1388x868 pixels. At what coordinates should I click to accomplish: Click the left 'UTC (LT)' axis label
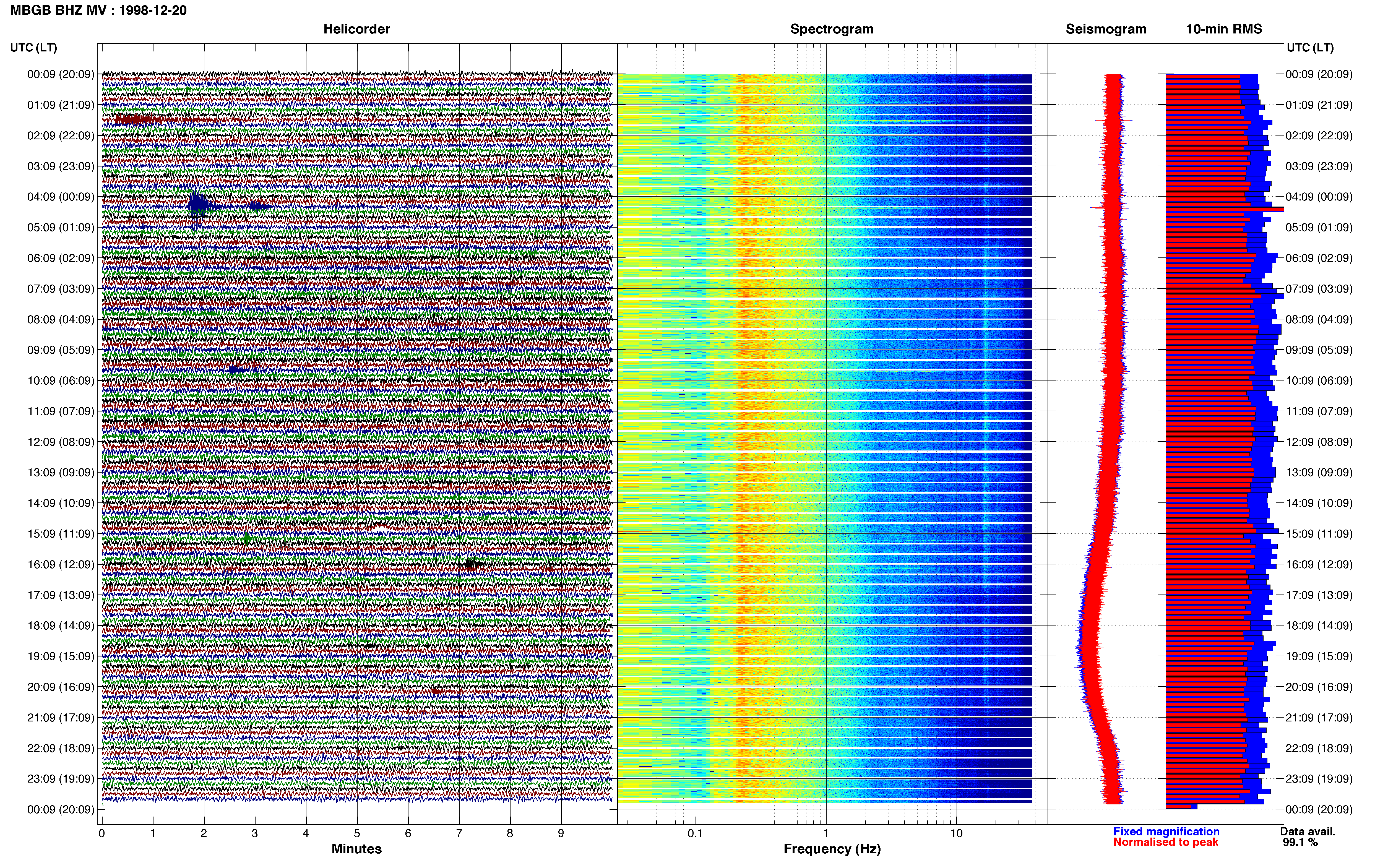(34, 48)
